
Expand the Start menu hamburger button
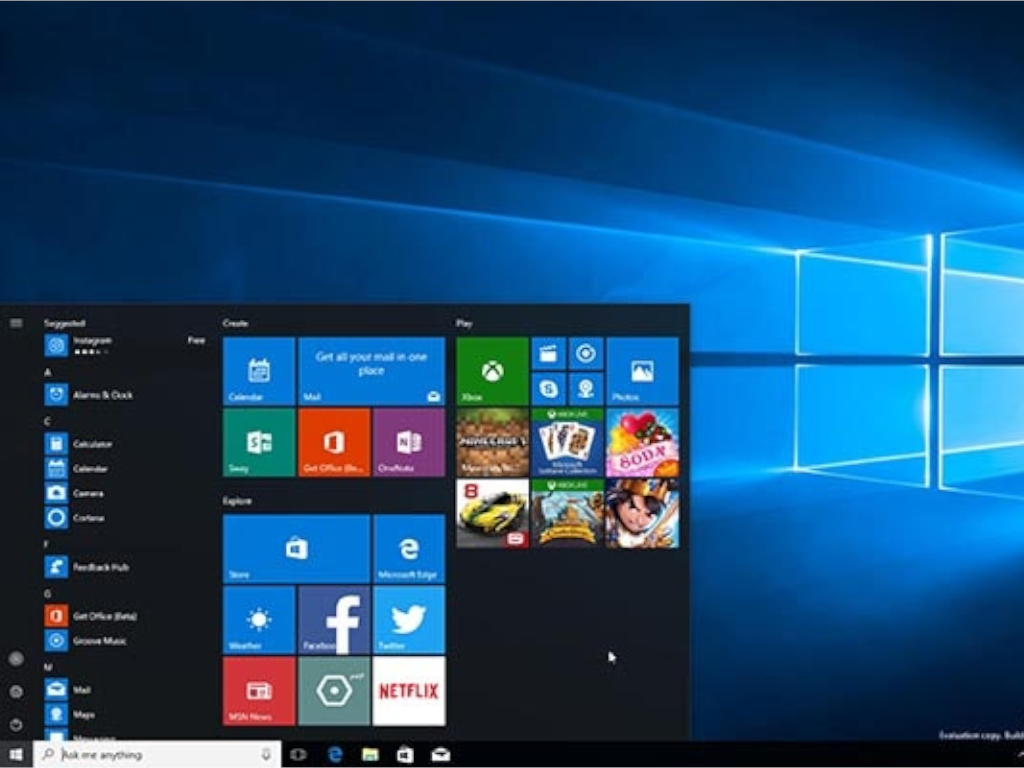click(x=15, y=322)
